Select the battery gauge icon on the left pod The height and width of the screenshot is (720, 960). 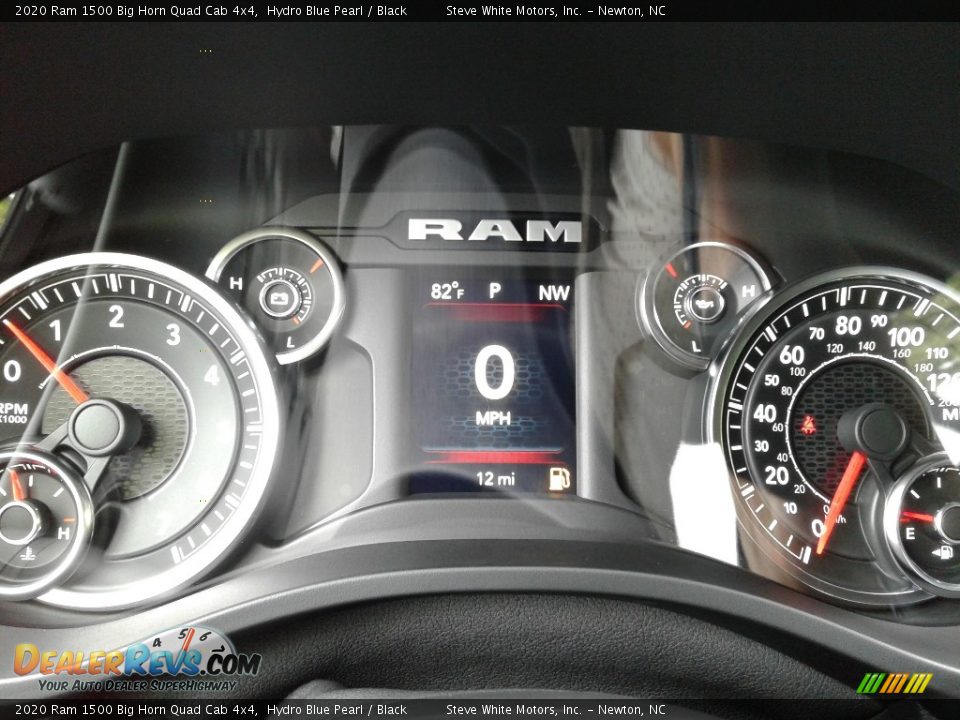click(x=278, y=297)
